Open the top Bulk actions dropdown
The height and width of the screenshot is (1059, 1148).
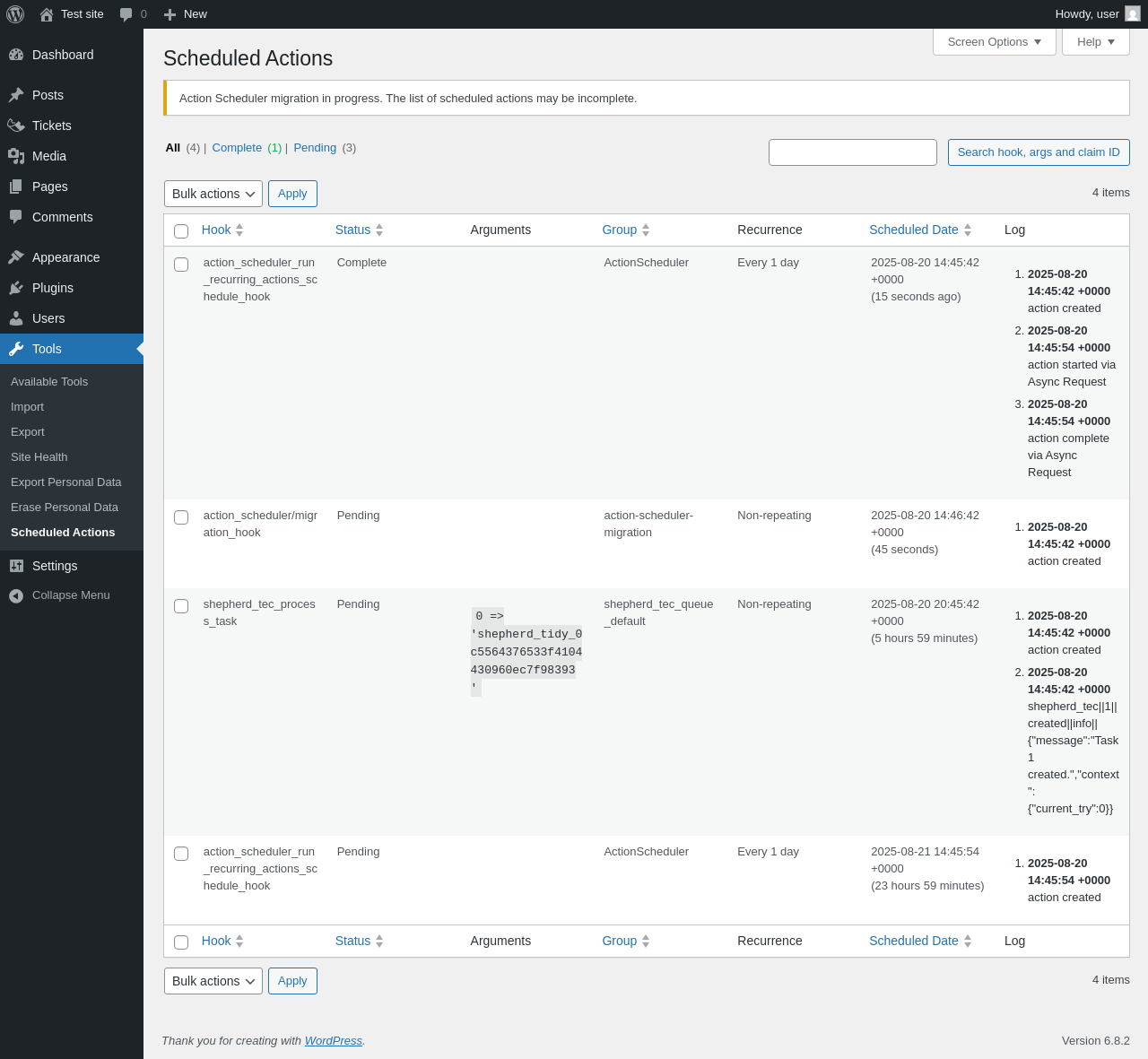213,194
